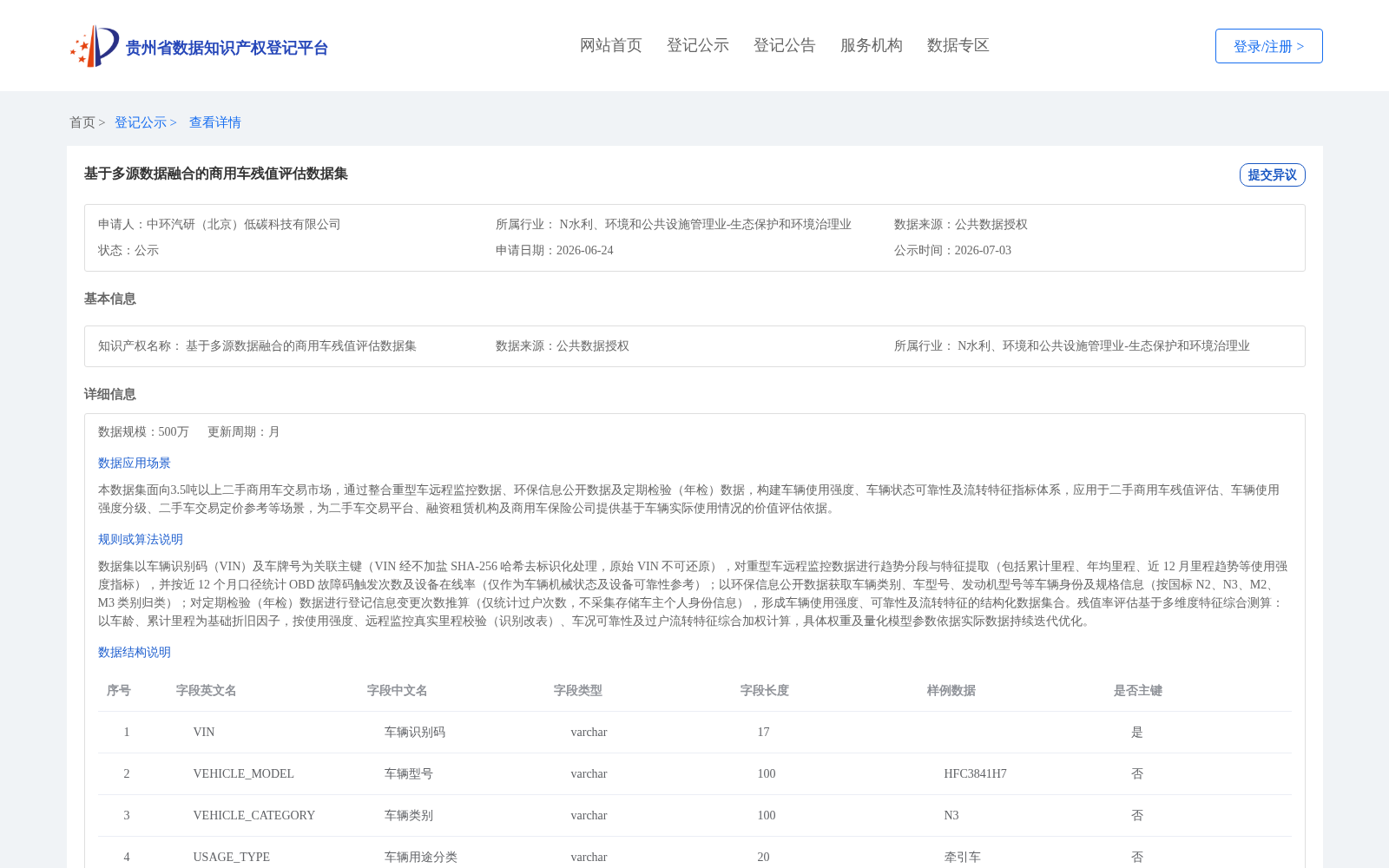Click the 序号 column header

119,690
